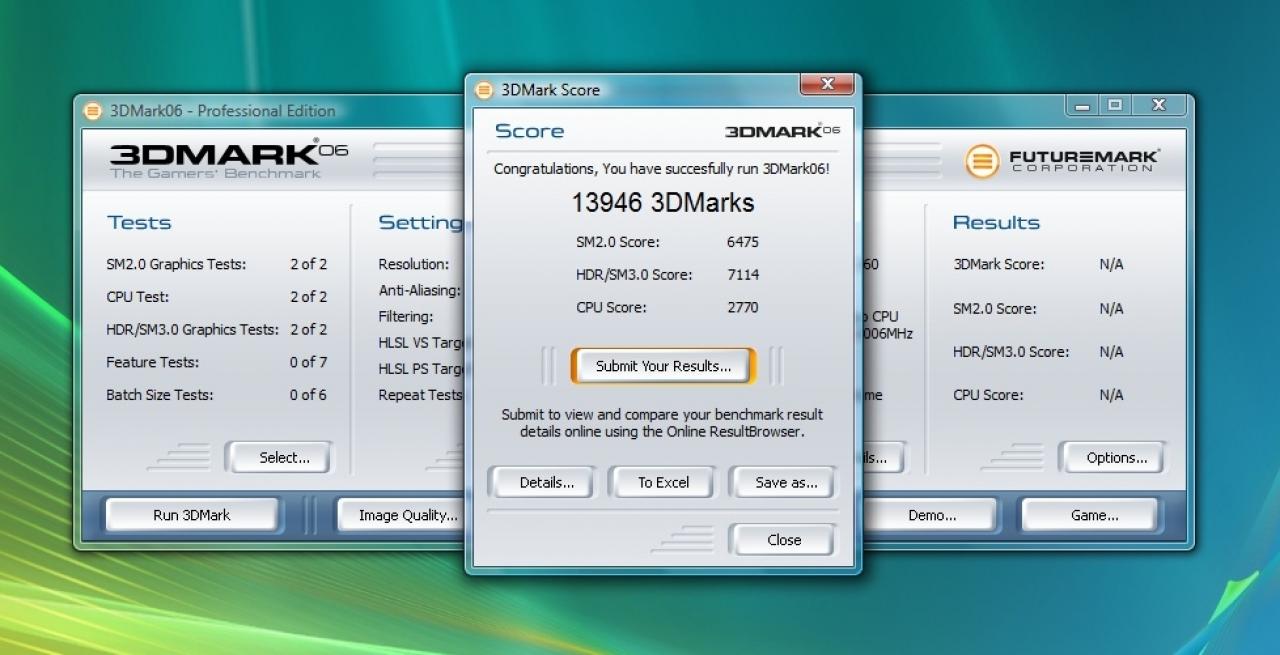The width and height of the screenshot is (1280, 655).
Task: Click HDR/SM3.0 Score value 7114
Action: pos(743,274)
